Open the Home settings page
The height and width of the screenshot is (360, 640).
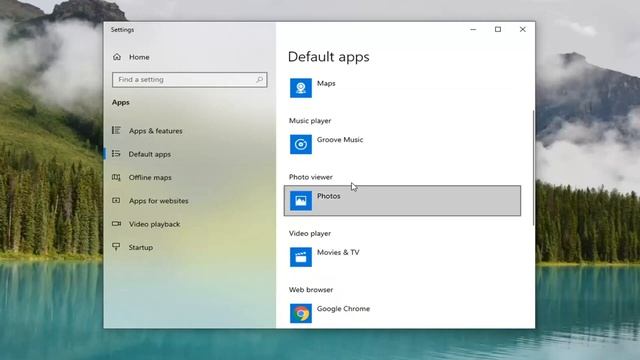[x=139, y=57]
